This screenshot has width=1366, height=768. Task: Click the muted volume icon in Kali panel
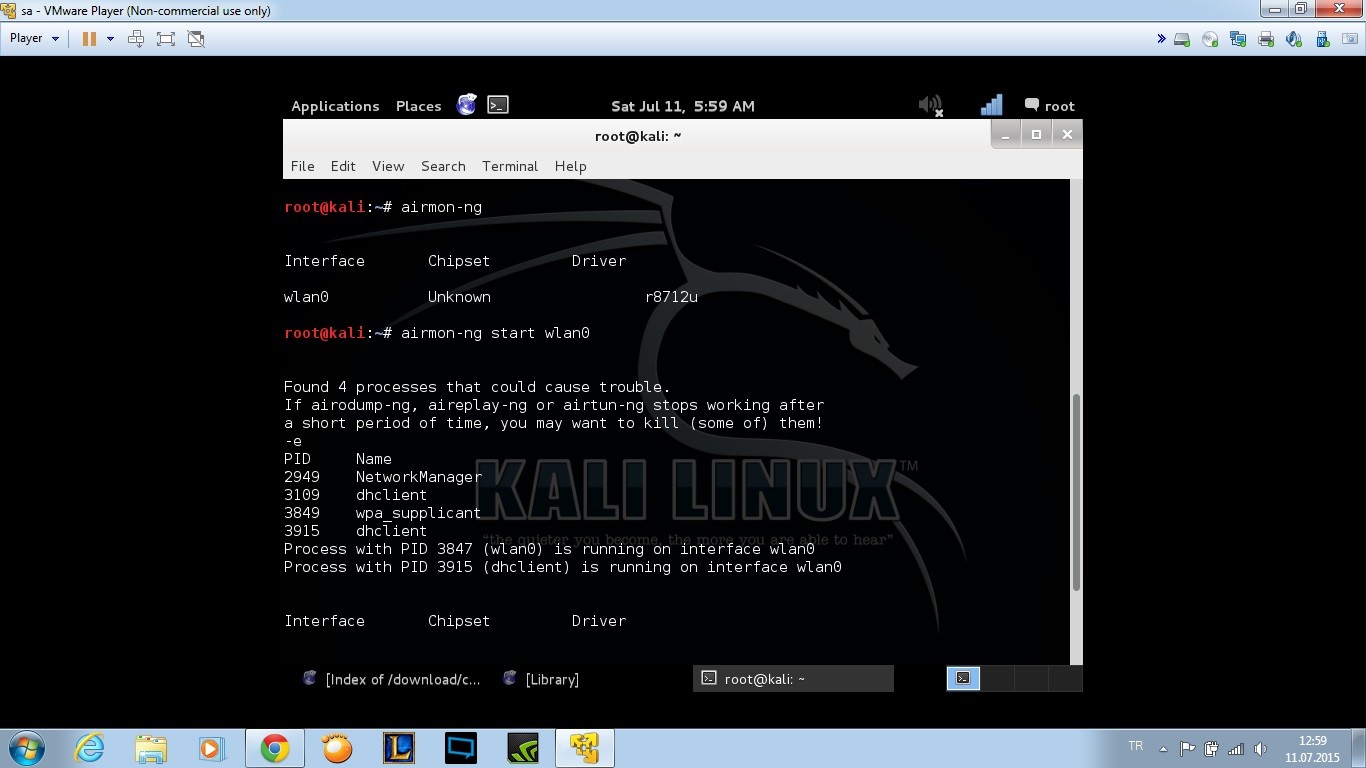(x=931, y=105)
